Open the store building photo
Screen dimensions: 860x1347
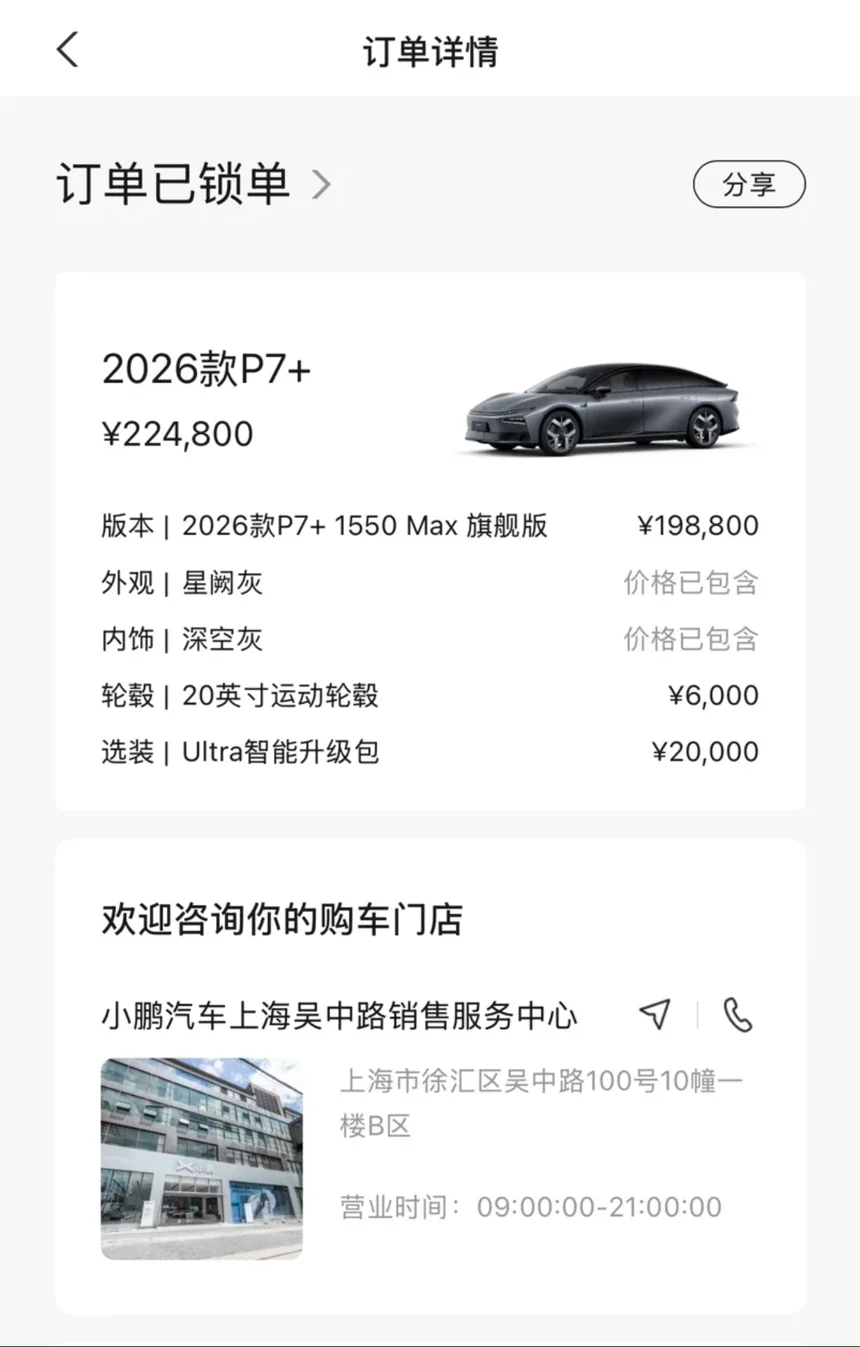tap(201, 1158)
